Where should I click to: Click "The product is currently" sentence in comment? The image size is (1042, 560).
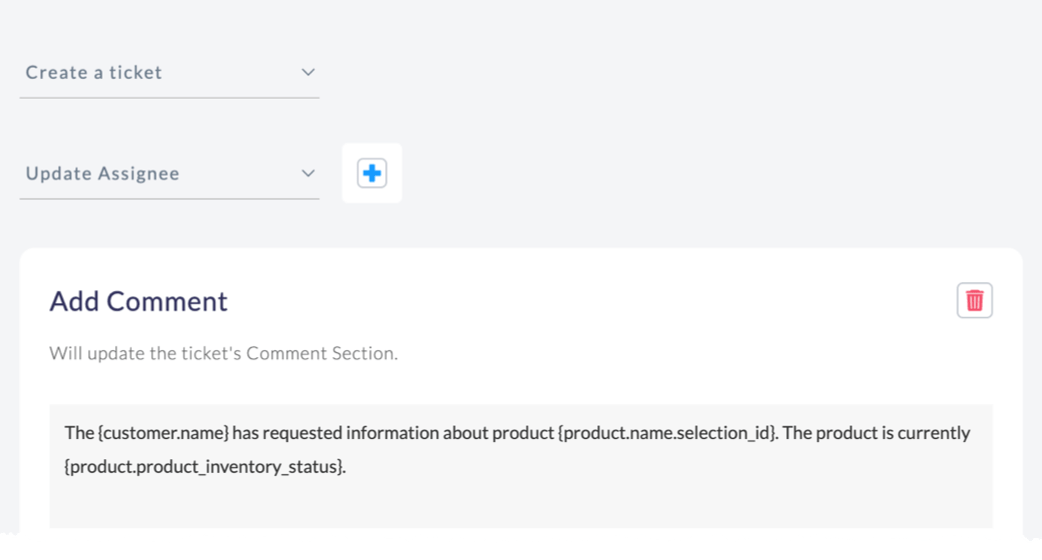click(x=877, y=433)
